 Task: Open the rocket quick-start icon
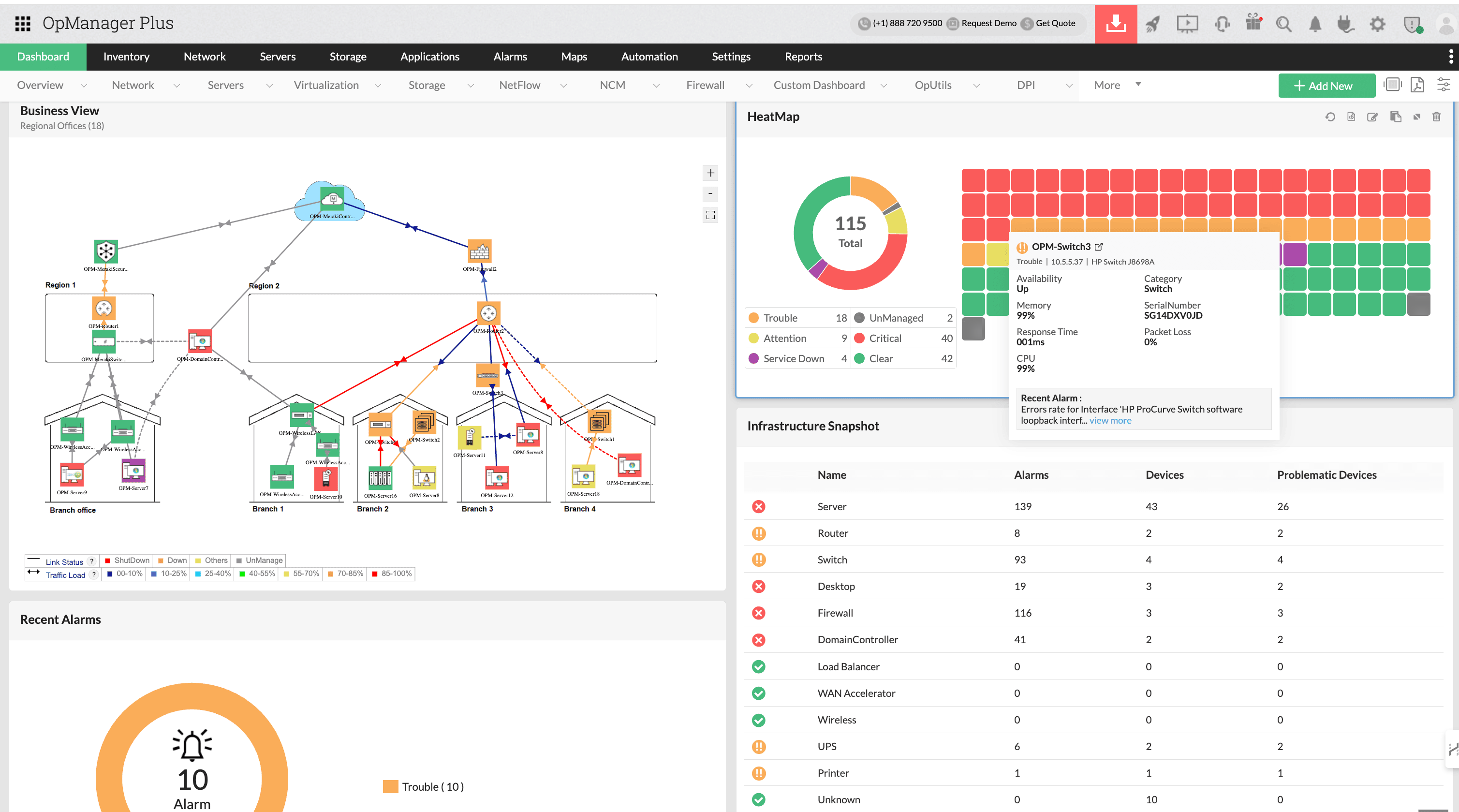[1152, 24]
